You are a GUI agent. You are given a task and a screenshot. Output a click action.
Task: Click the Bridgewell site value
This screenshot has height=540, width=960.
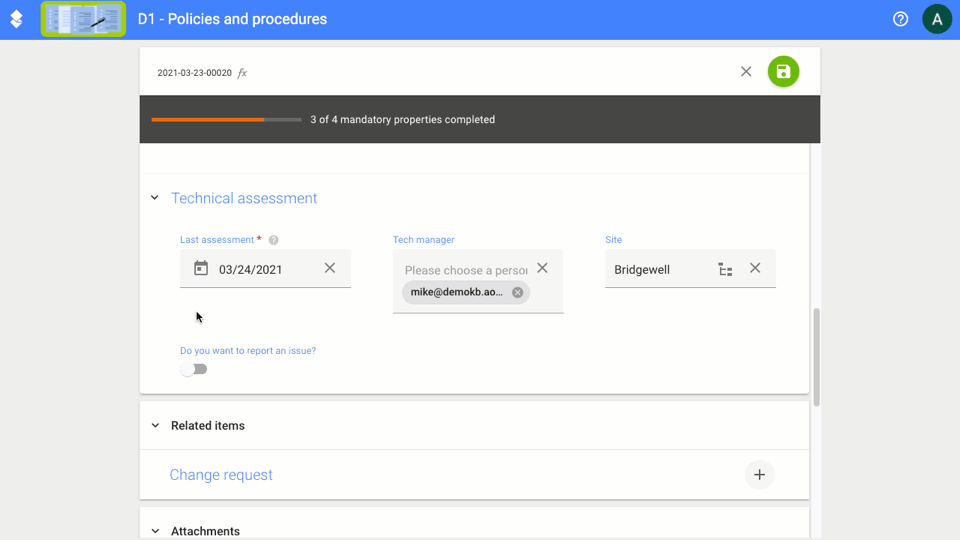[x=642, y=269]
